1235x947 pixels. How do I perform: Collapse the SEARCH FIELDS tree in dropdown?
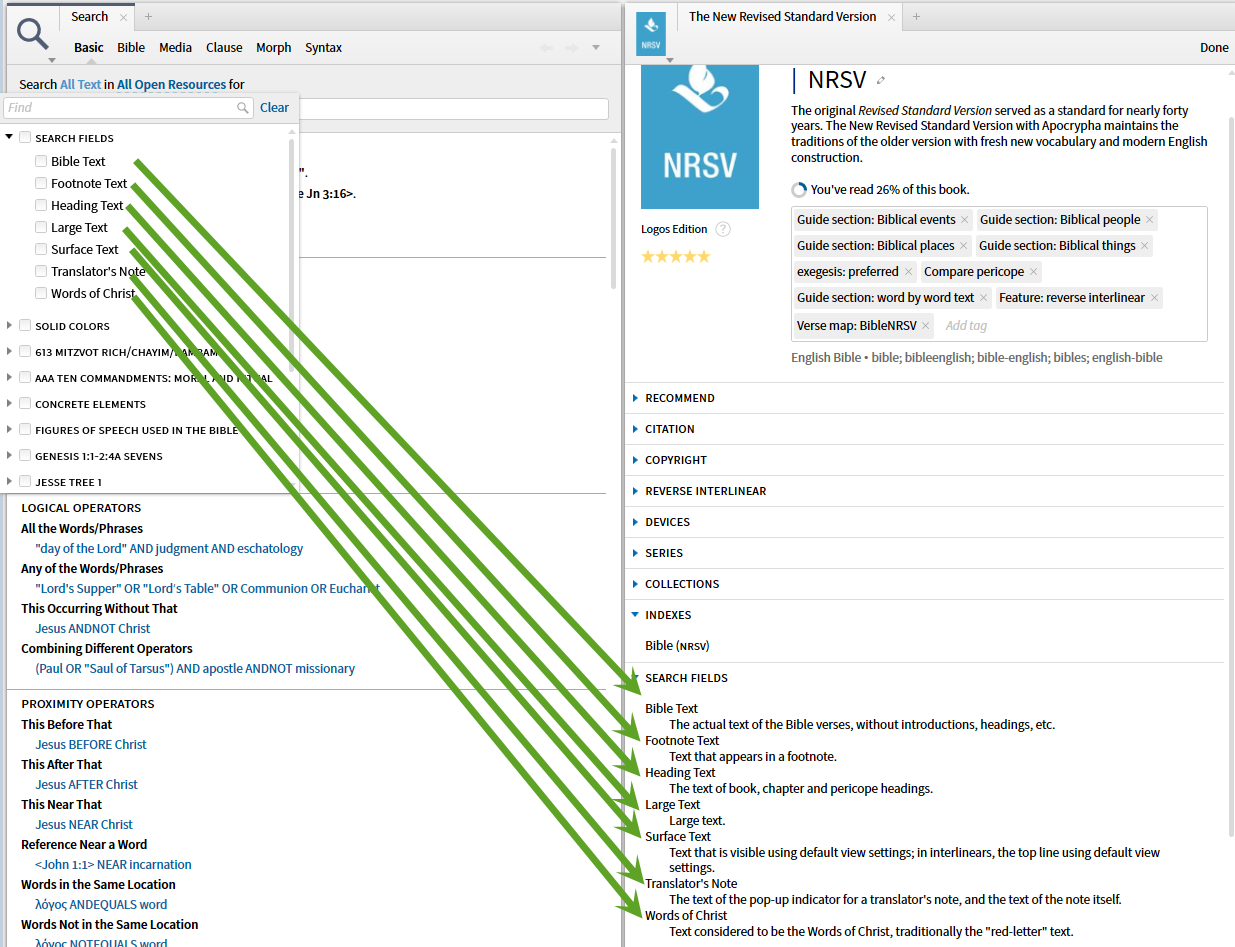point(9,137)
